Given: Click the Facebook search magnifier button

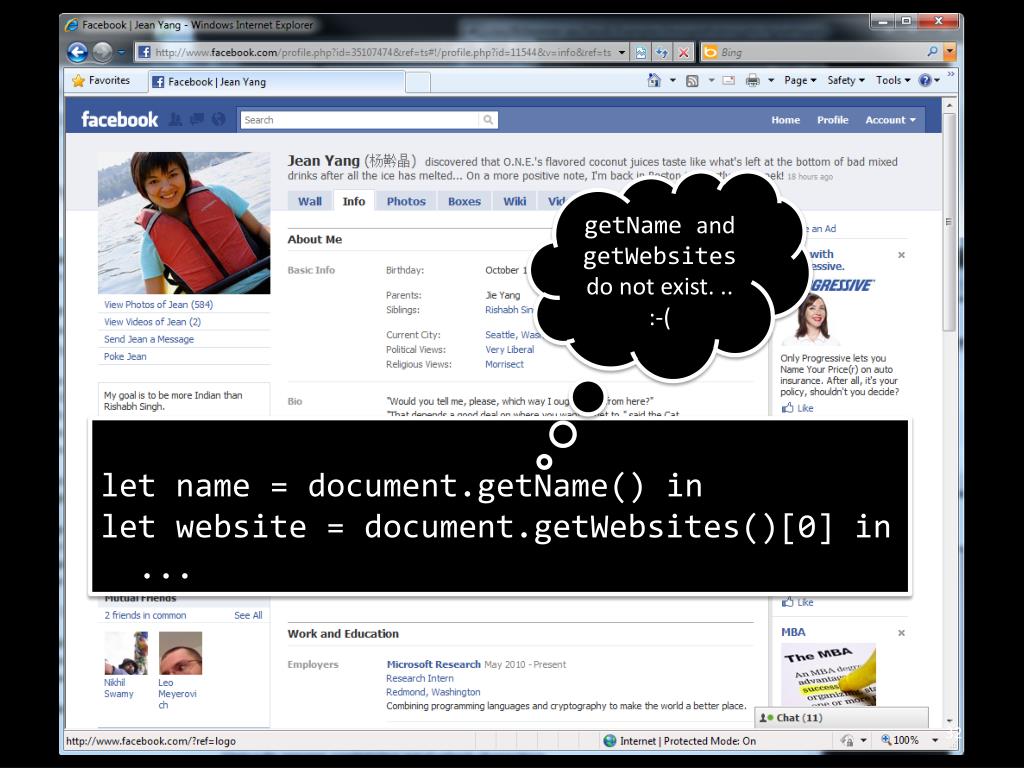Looking at the screenshot, I should click(488, 120).
